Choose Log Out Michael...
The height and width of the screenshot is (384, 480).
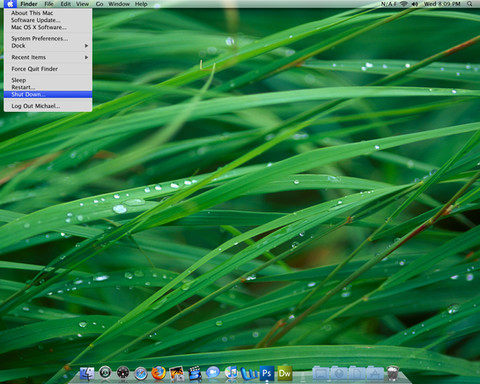(x=48, y=106)
